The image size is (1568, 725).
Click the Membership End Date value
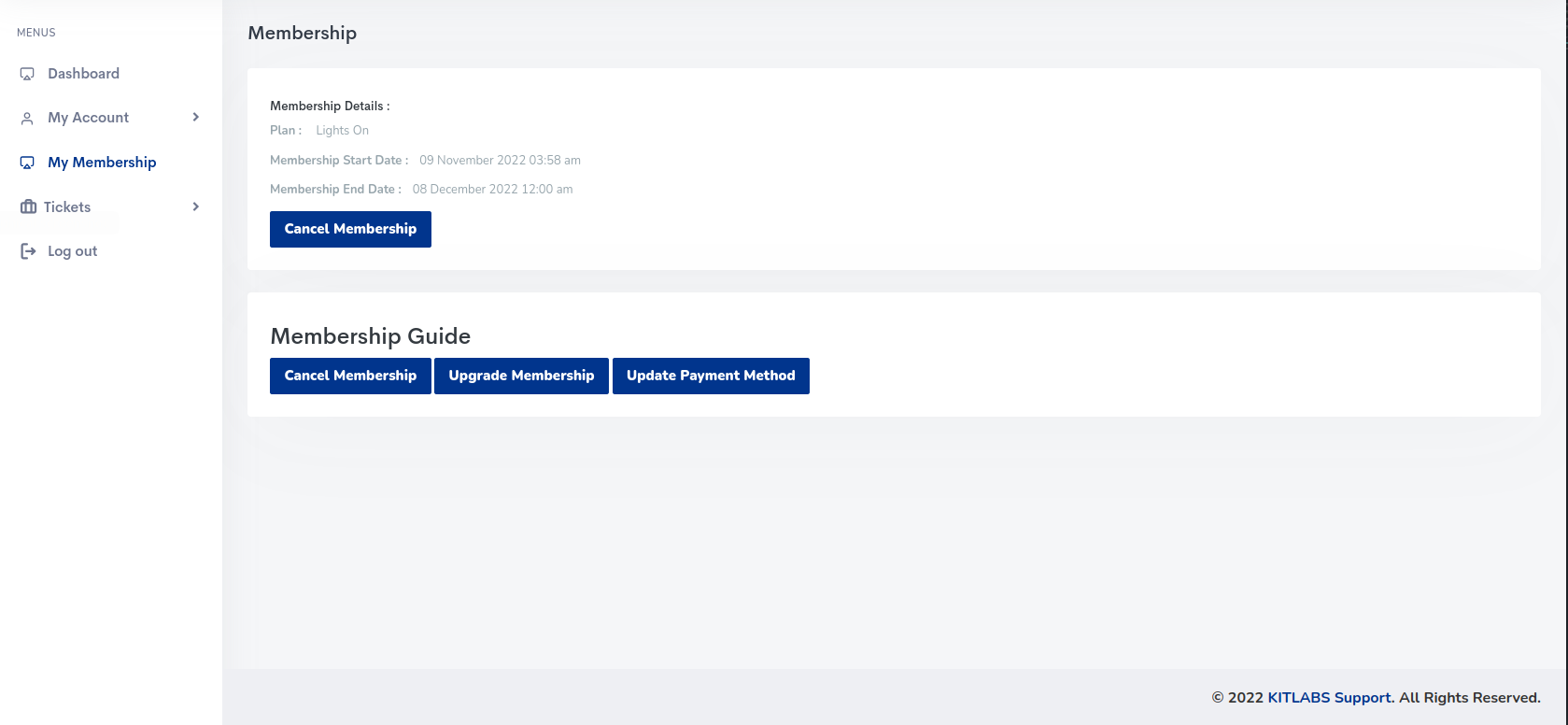(x=492, y=190)
